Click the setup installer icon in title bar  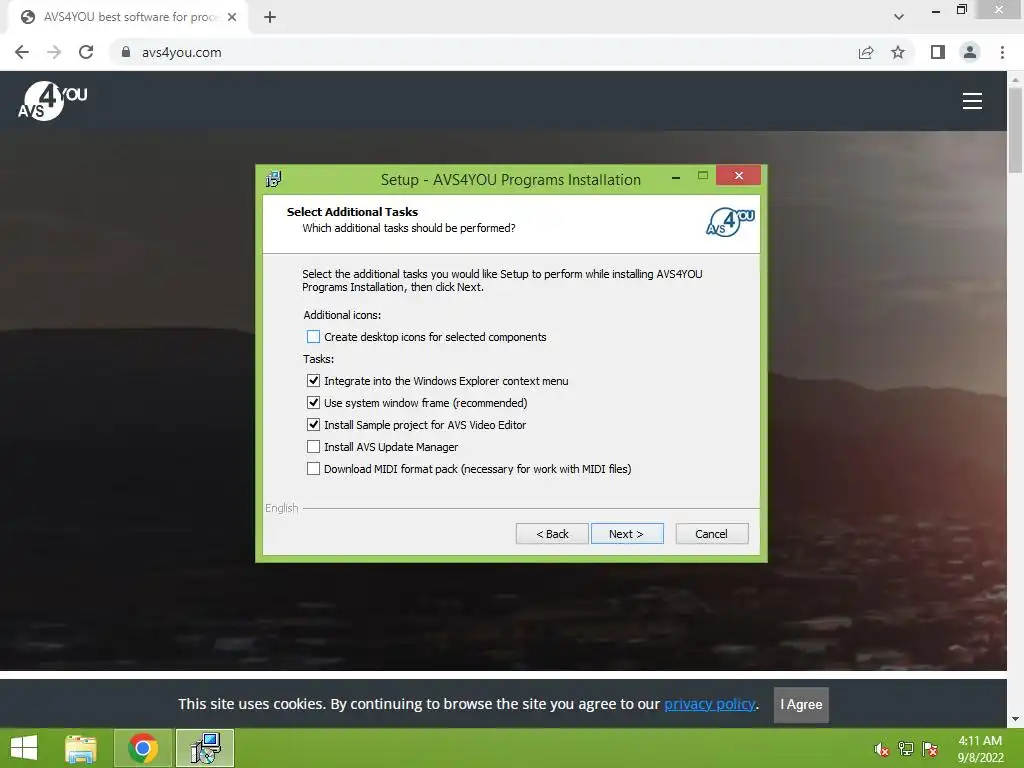pyautogui.click(x=274, y=179)
